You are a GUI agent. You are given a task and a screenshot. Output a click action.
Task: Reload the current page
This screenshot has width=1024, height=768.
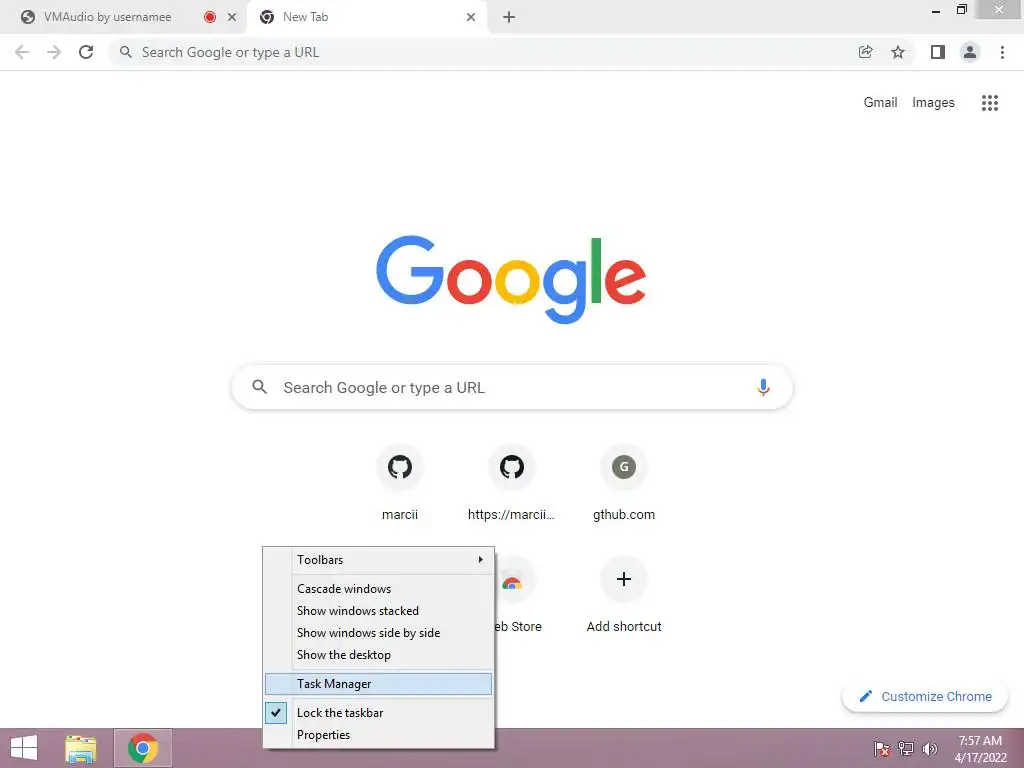(x=86, y=52)
